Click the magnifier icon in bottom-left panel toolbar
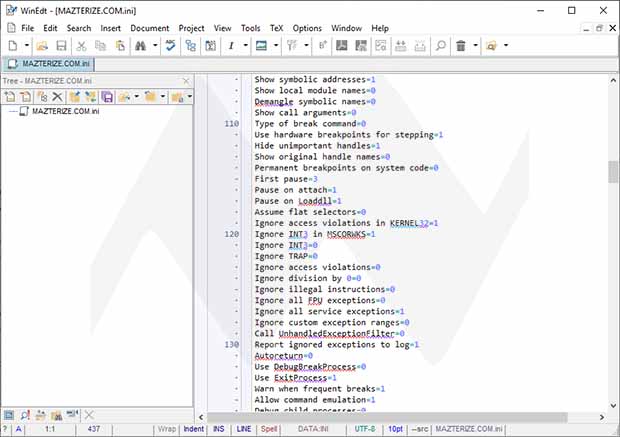This screenshot has height=437, width=620. click(x=25, y=415)
